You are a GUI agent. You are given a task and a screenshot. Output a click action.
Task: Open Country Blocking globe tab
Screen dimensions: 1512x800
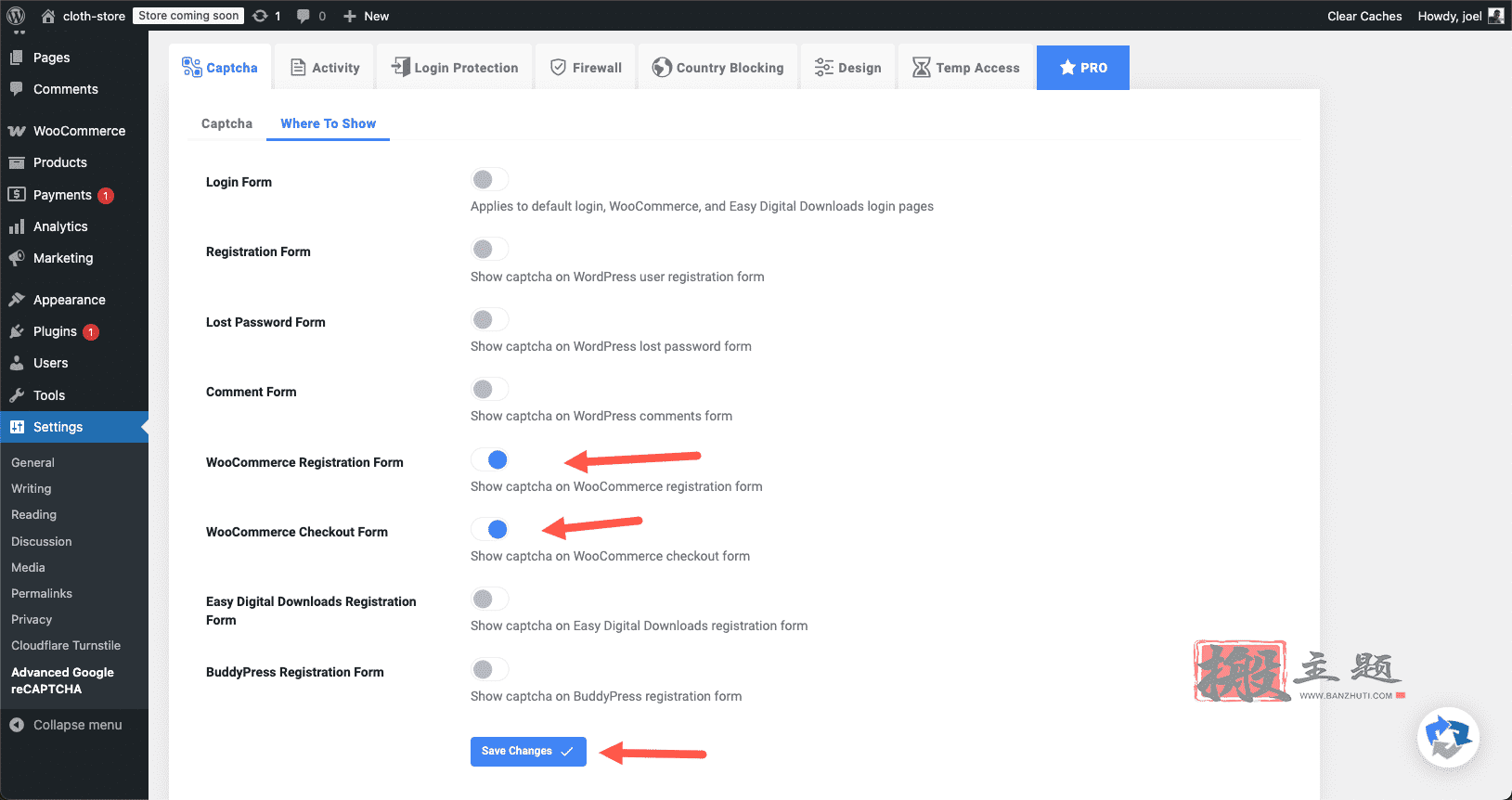coord(718,68)
